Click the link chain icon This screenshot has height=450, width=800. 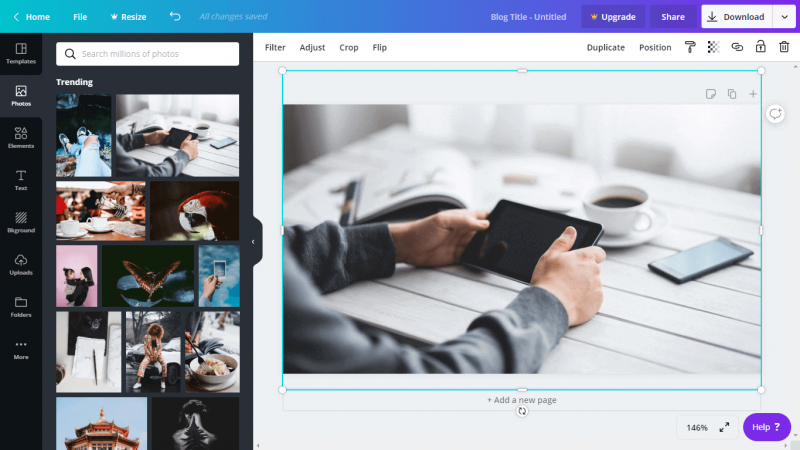[x=737, y=47]
